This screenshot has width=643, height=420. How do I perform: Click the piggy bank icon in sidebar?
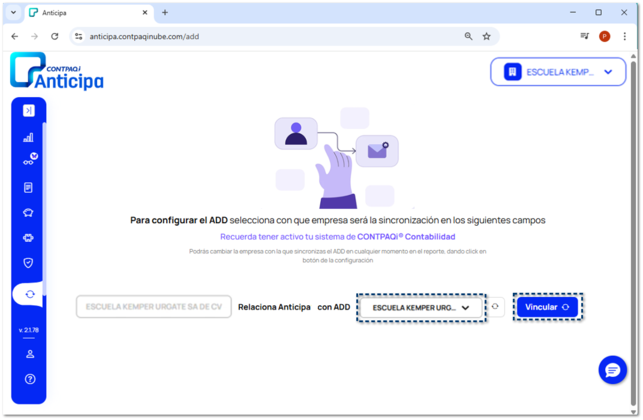(x=28, y=213)
